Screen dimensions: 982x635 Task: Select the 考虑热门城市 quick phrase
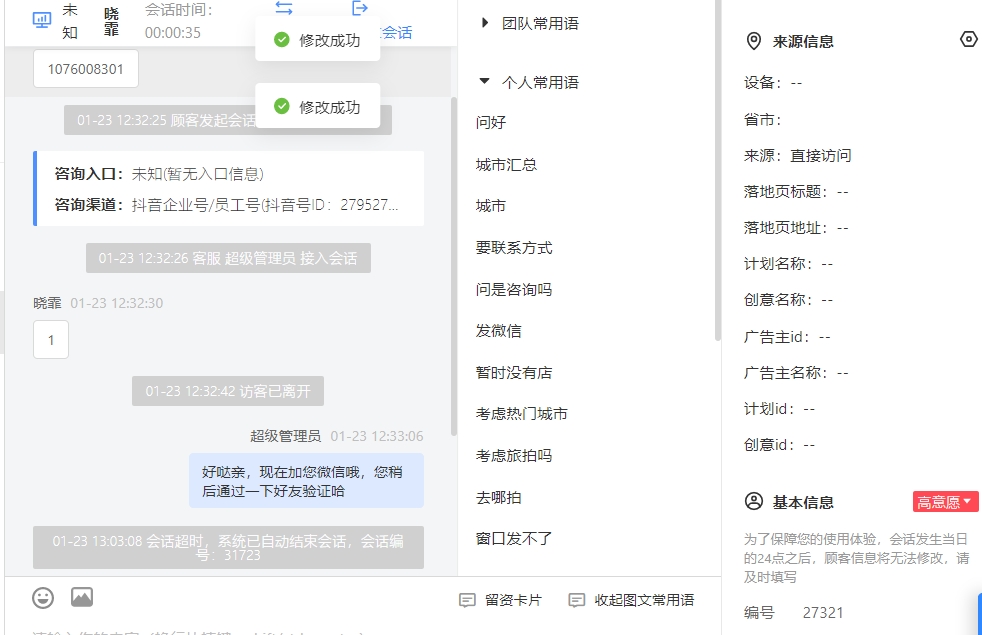click(522, 413)
